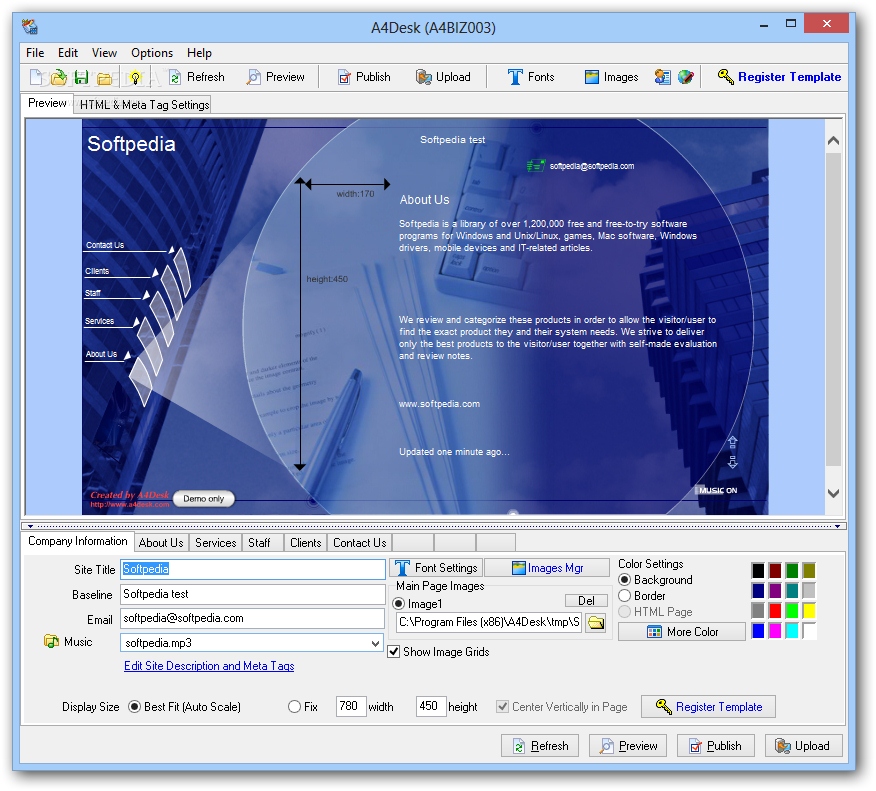This screenshot has width=876, height=791.
Task: Toggle the Center Vertically in Page checkbox
Action: [502, 707]
